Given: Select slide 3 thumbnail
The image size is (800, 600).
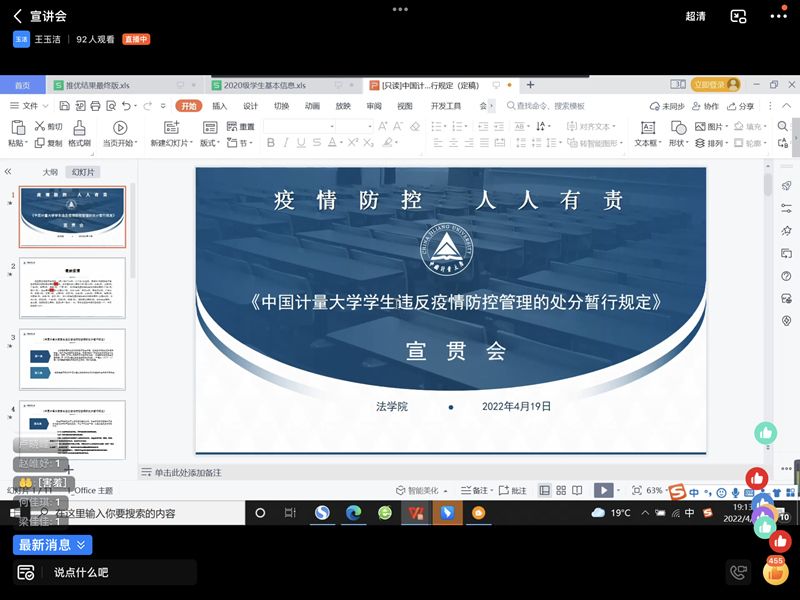Looking at the screenshot, I should pos(72,359).
